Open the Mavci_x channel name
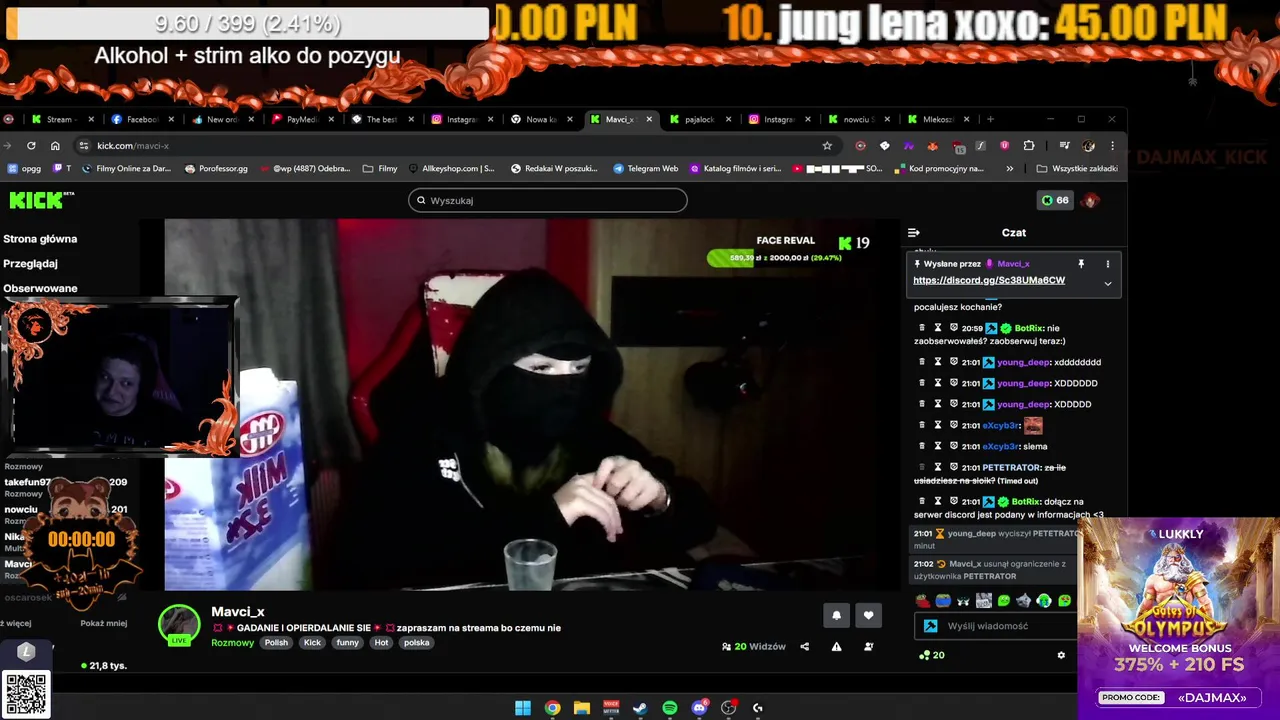Screen dimensions: 1280x720 238,612
